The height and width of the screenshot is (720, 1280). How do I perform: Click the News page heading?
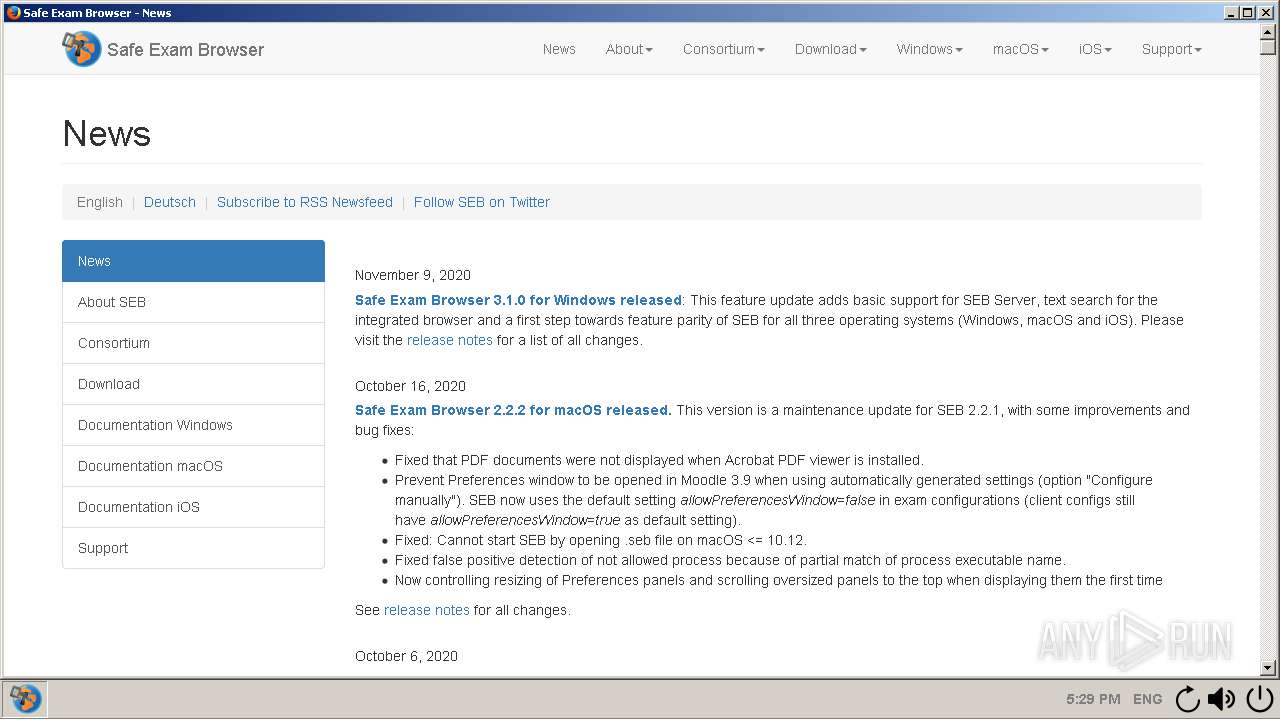[x=107, y=133]
